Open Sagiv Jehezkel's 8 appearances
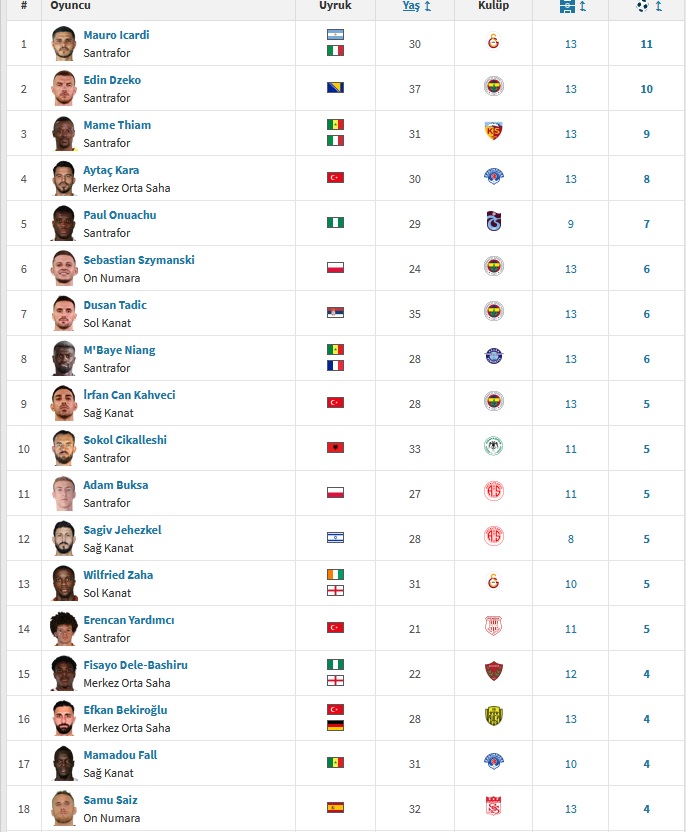This screenshot has width=686, height=832. coord(570,539)
